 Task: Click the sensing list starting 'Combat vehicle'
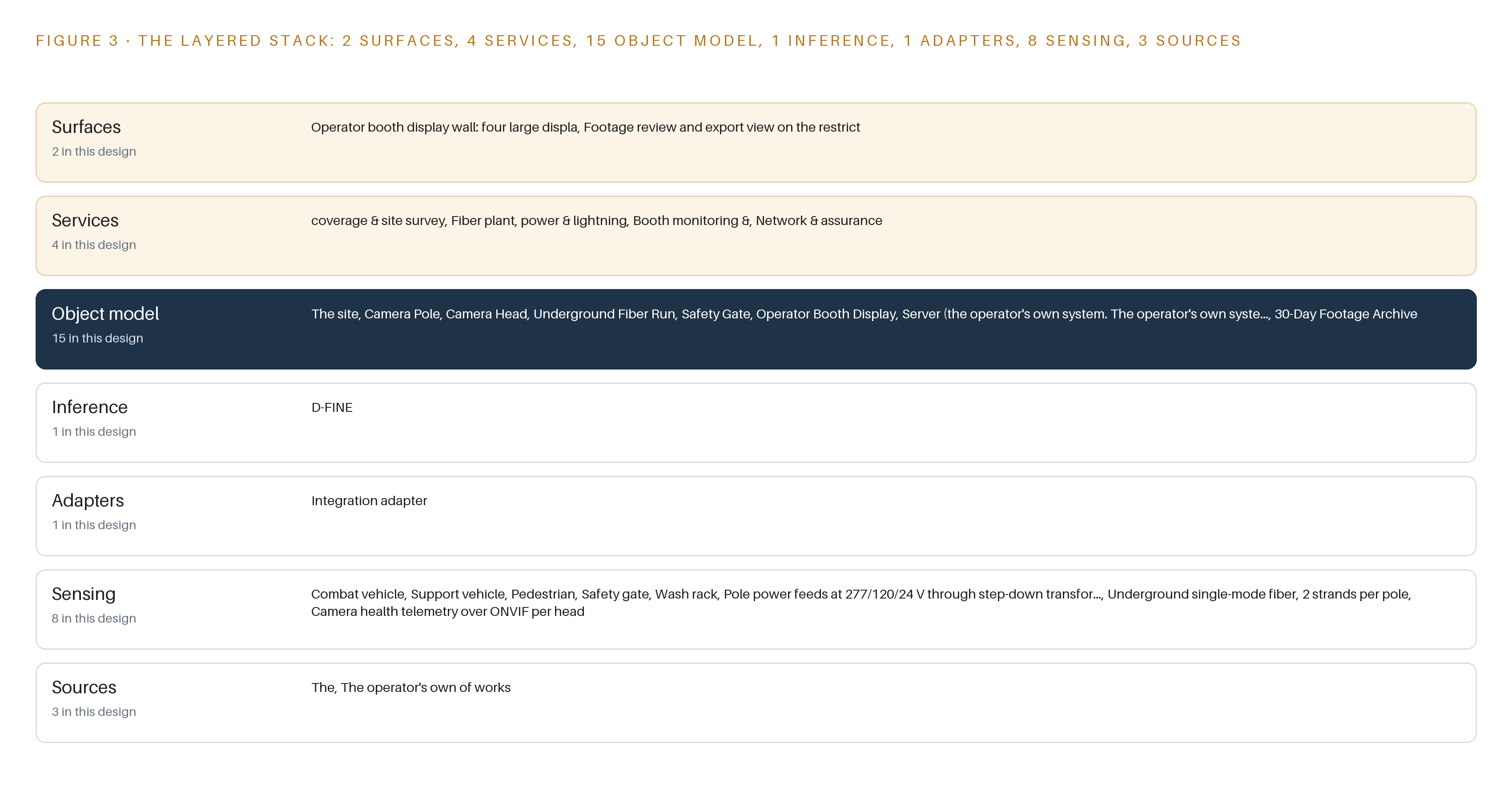(x=861, y=603)
